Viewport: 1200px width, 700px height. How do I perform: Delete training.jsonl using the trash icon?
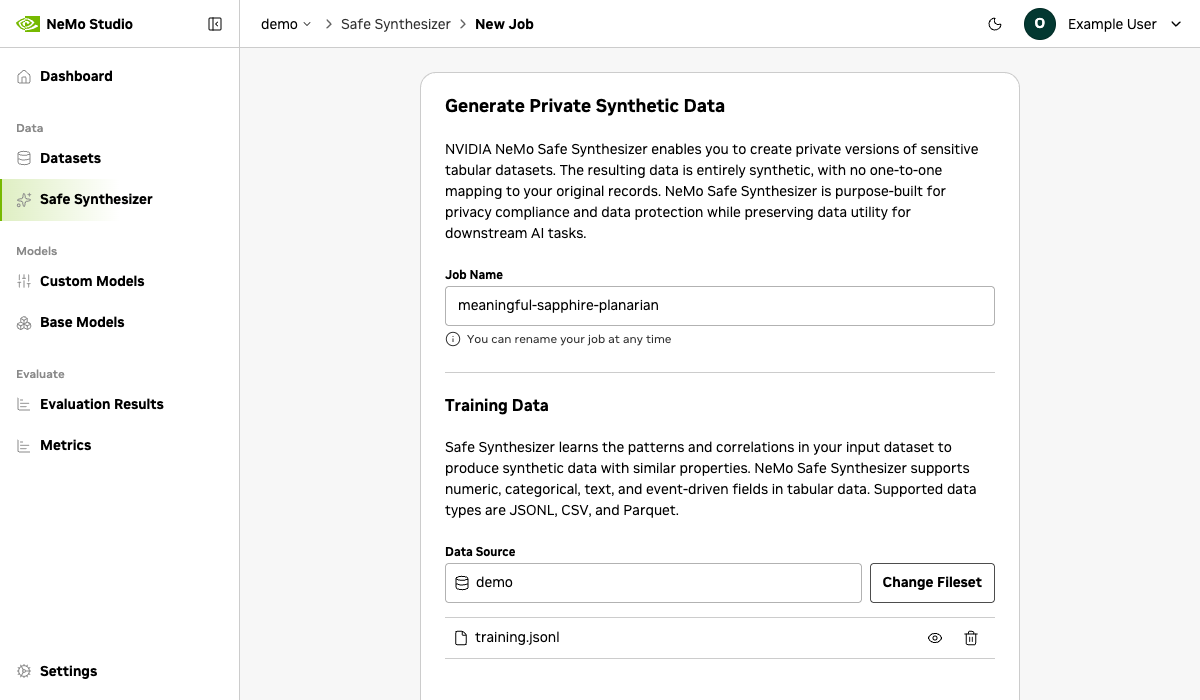[x=970, y=638]
